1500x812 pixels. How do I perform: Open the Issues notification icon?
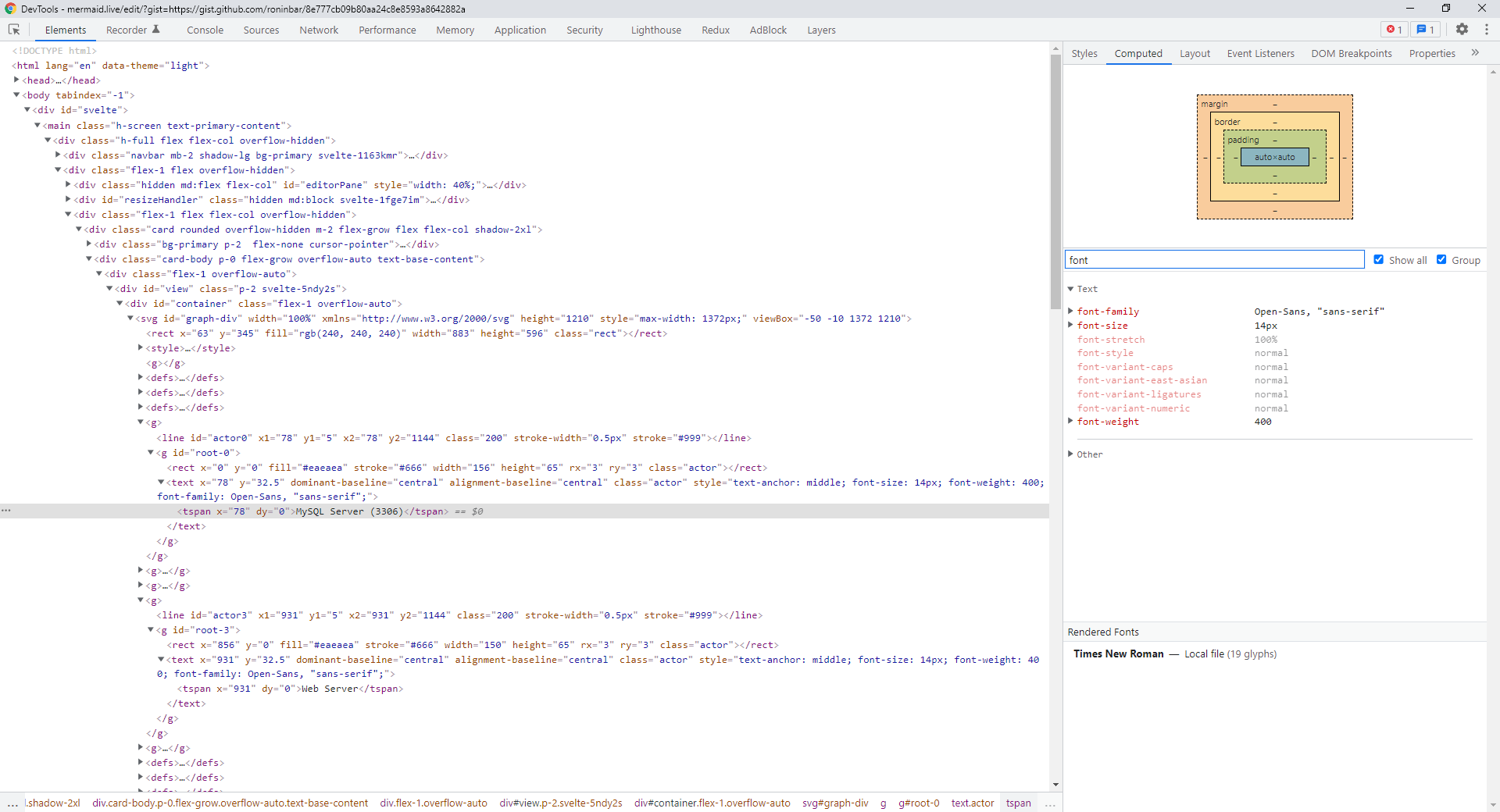[1425, 29]
